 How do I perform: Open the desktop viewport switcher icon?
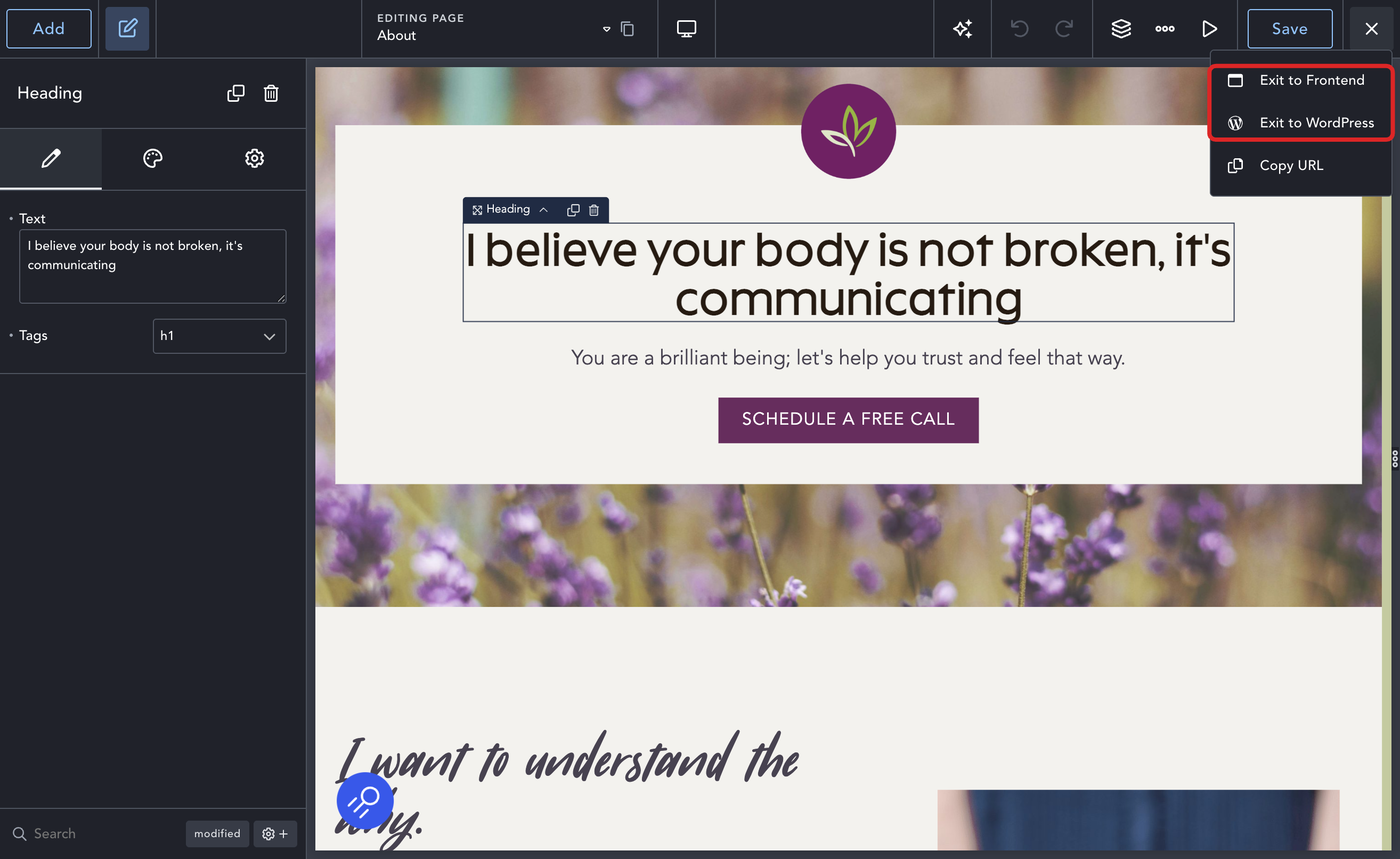[x=687, y=29]
